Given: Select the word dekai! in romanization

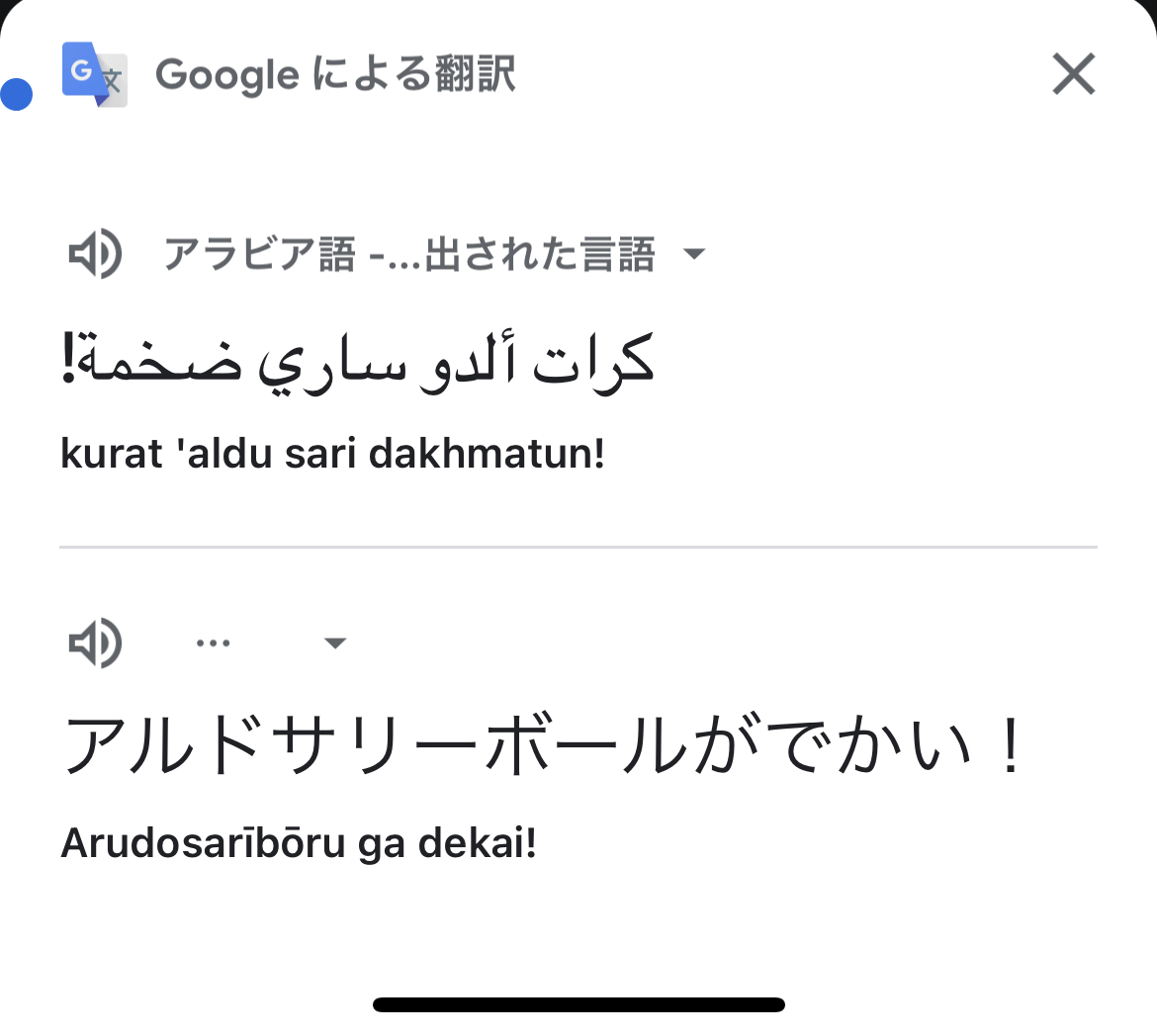Looking at the screenshot, I should [x=478, y=842].
